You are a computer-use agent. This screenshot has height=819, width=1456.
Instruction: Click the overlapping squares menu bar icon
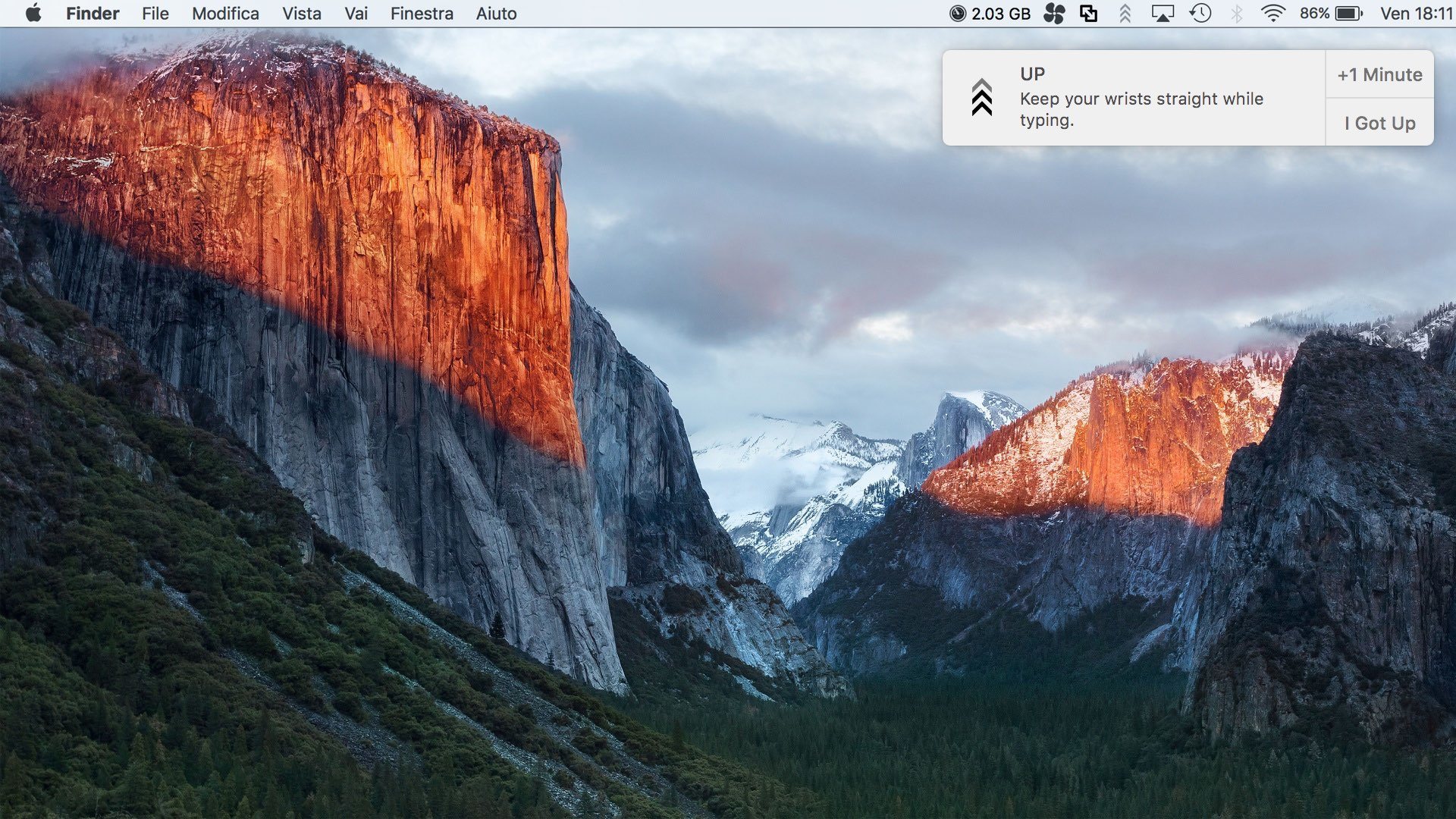(1088, 14)
